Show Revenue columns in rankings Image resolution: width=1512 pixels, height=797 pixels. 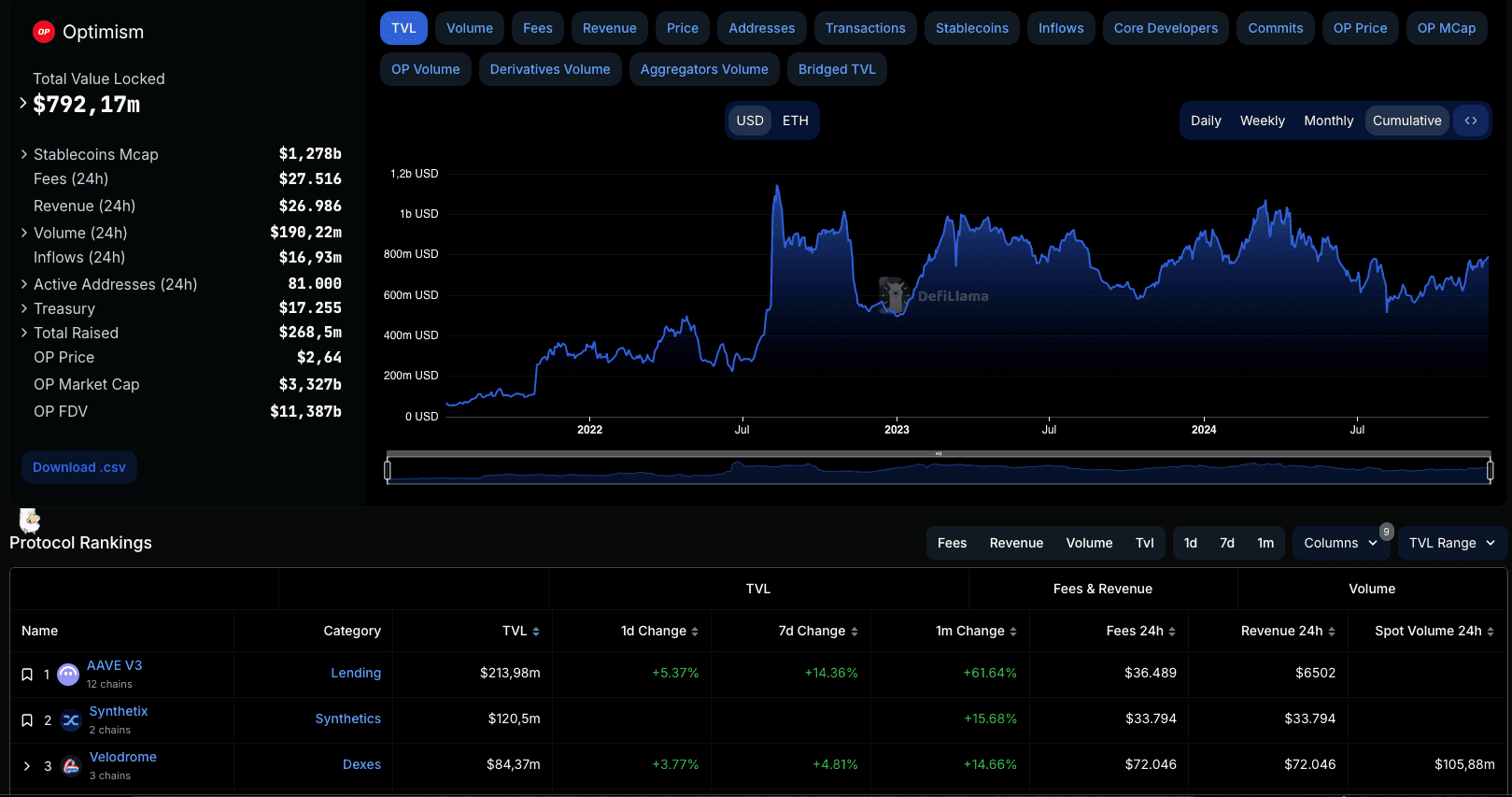(x=1017, y=543)
